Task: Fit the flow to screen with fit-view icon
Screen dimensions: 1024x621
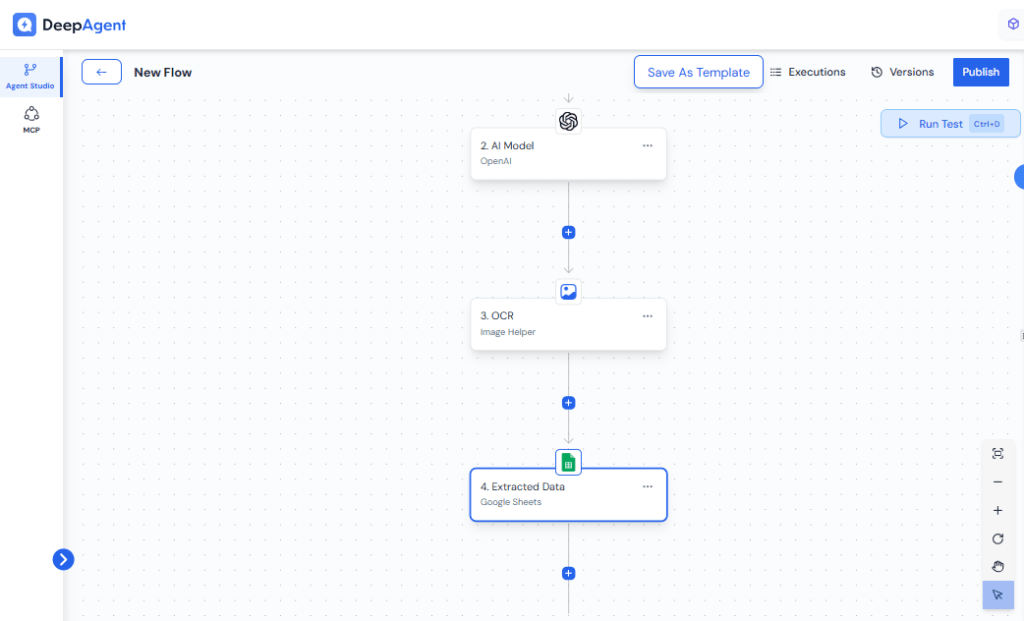Action: click(997, 452)
